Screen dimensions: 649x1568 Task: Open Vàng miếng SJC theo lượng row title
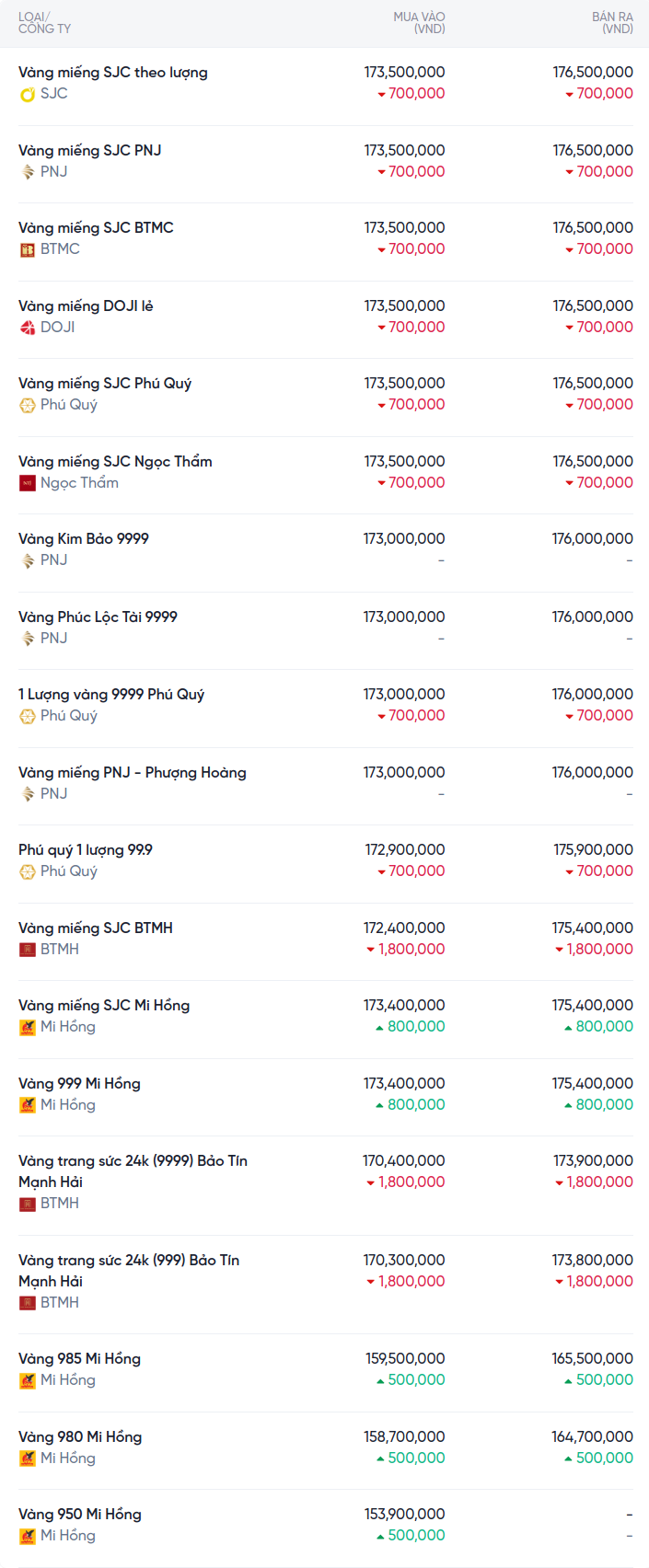tap(113, 73)
